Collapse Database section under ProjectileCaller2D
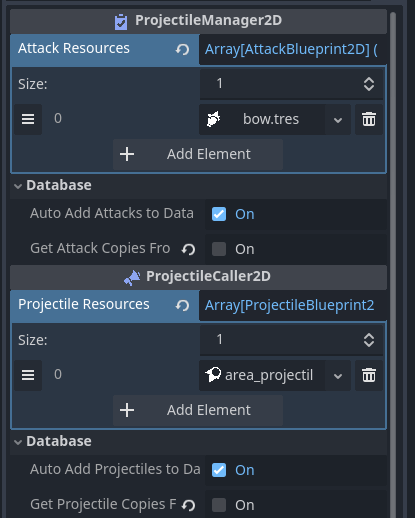 coord(53,441)
